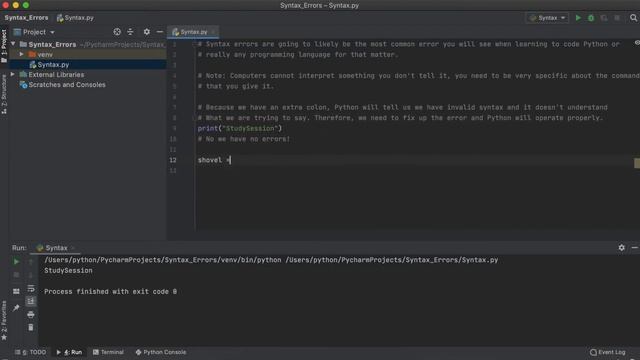Rerun Syntax from Run panel
This screenshot has width=640, height=360.
click(x=16, y=262)
